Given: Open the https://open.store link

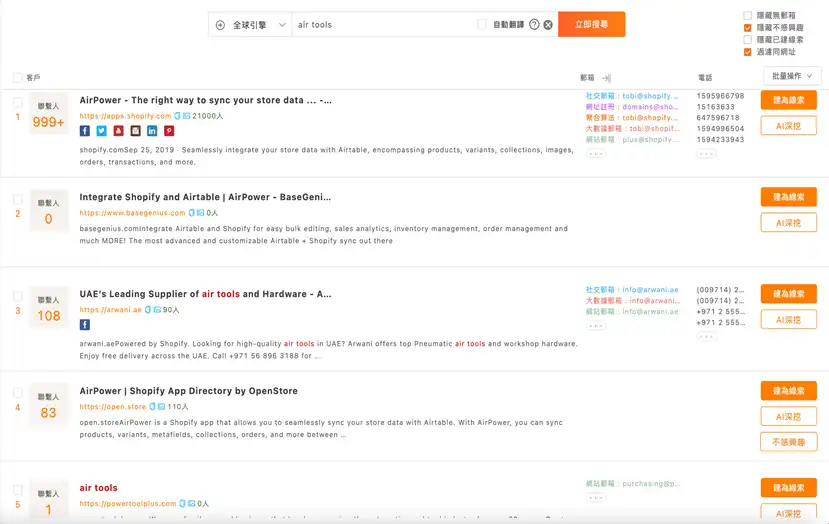Looking at the screenshot, I should click(x=113, y=407).
